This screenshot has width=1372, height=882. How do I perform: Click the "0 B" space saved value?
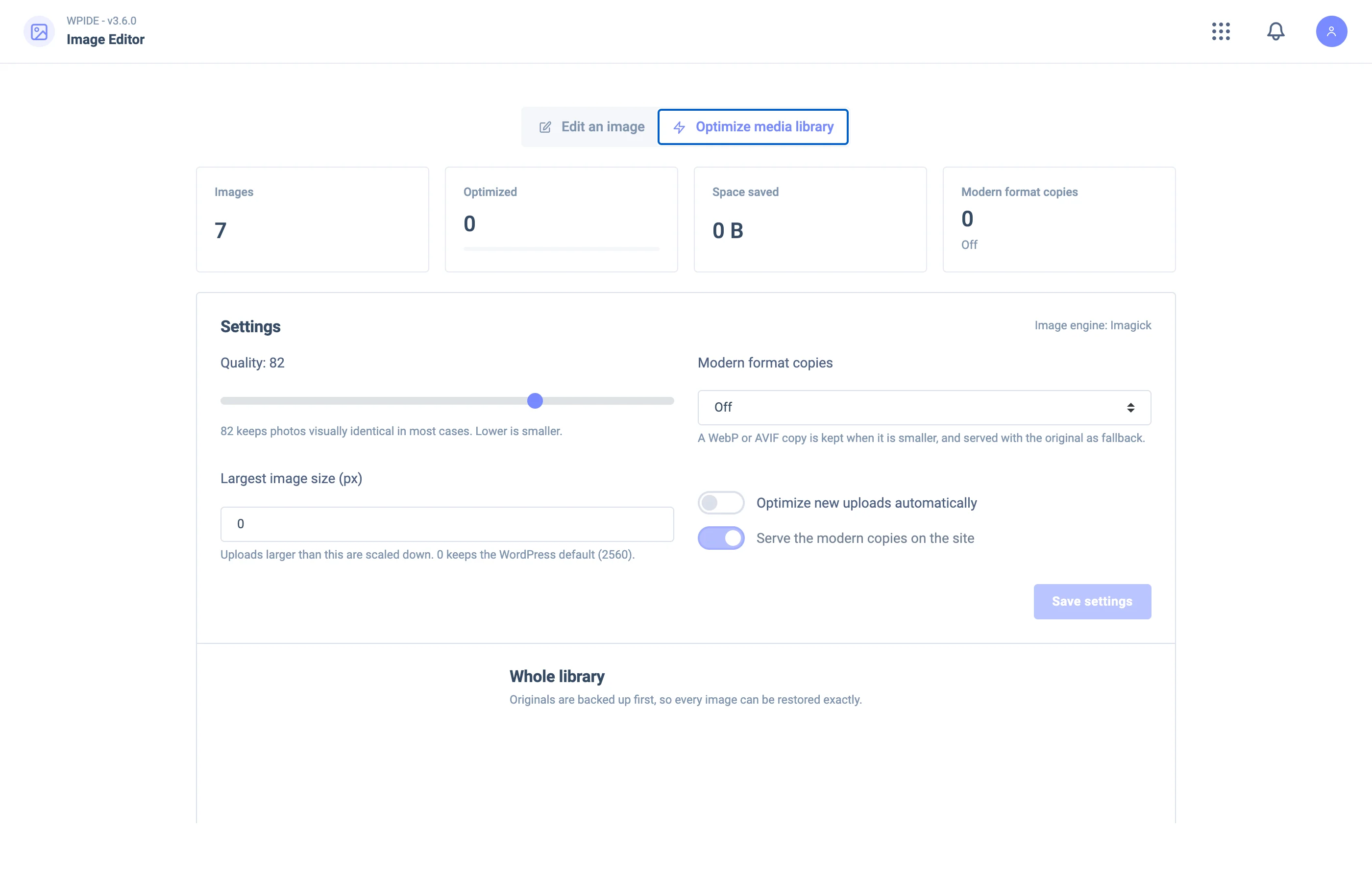click(x=727, y=231)
